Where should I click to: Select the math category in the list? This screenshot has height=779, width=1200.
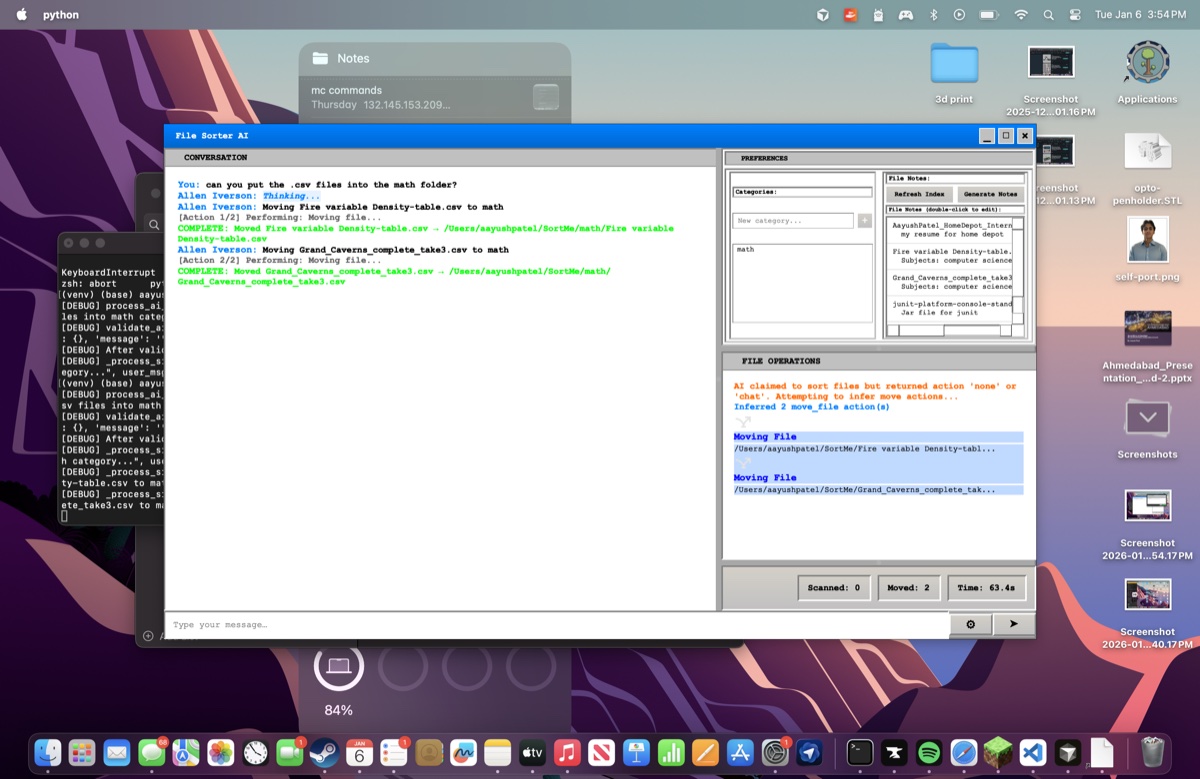(802, 249)
